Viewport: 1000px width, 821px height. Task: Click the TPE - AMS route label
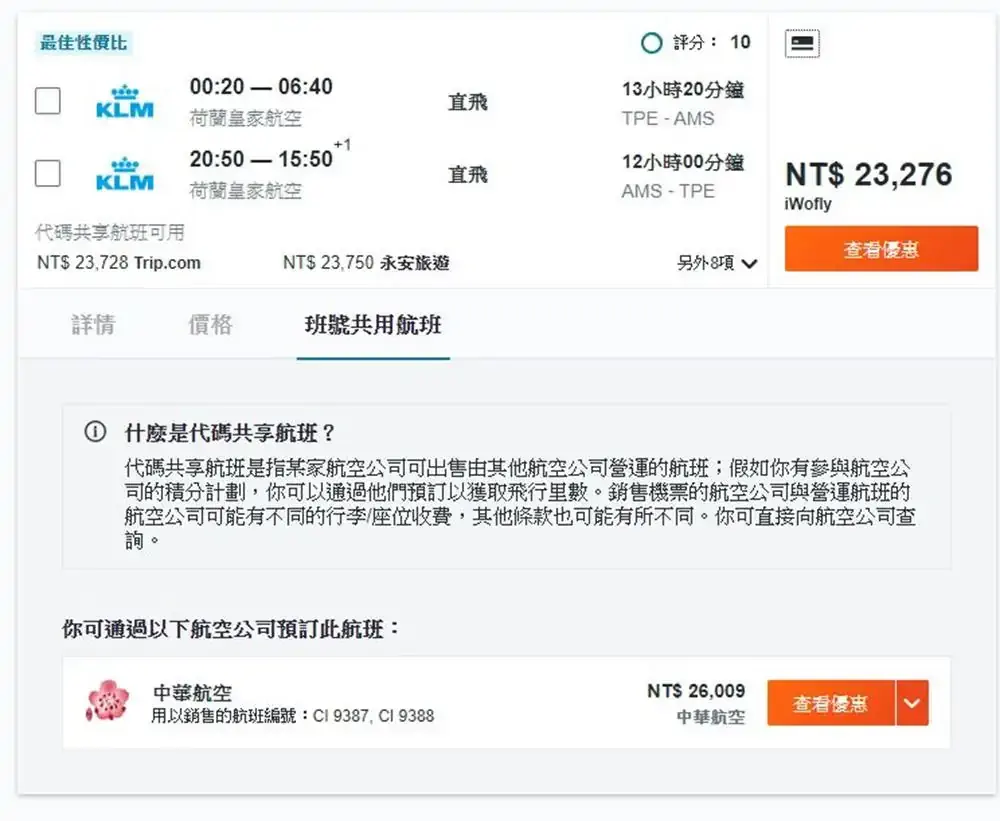(x=668, y=119)
